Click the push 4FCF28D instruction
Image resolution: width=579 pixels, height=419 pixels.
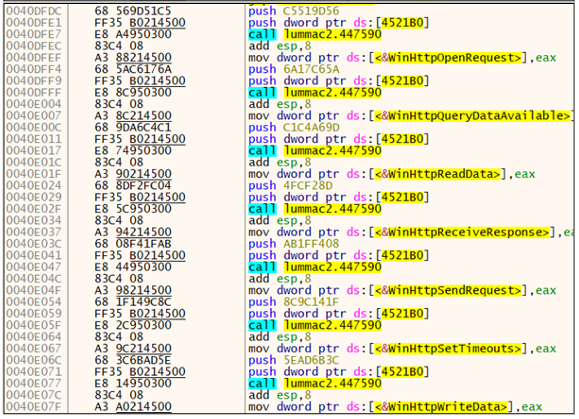click(291, 186)
